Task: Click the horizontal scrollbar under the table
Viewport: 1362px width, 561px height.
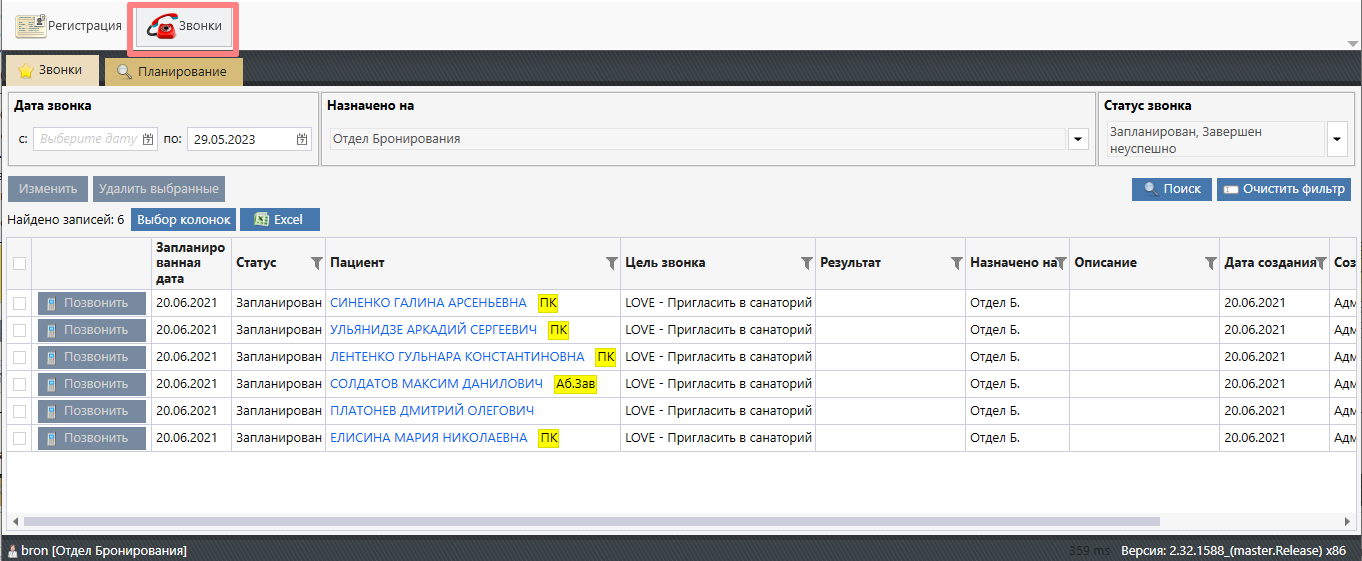Action: pyautogui.click(x=590, y=521)
